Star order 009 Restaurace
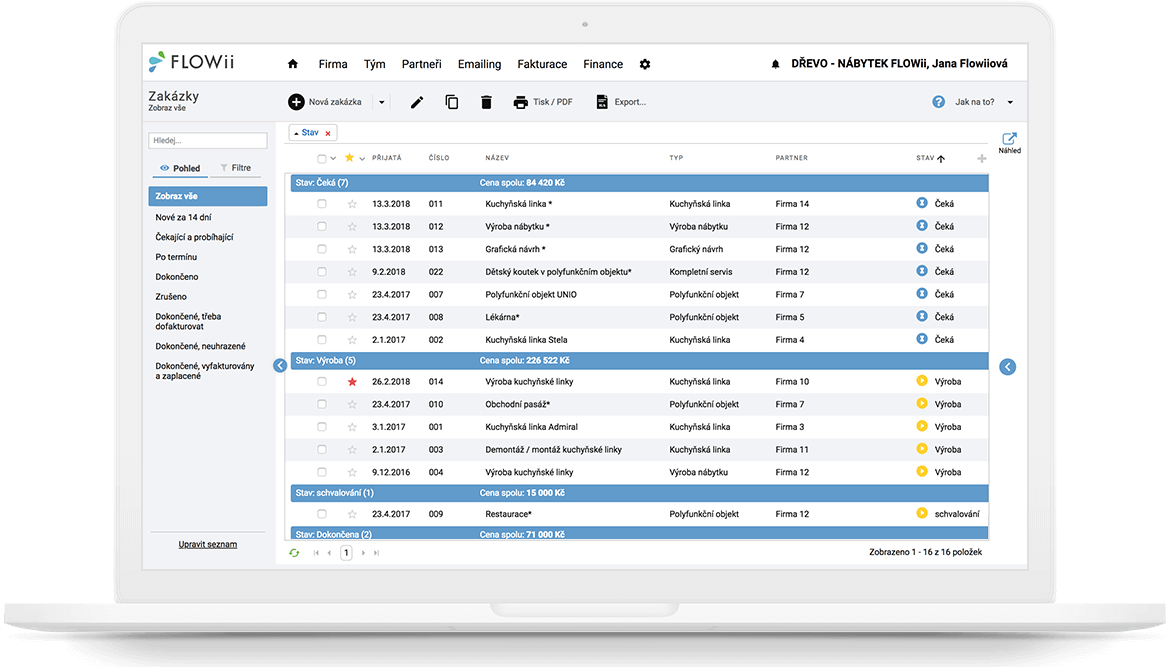 [x=352, y=515]
